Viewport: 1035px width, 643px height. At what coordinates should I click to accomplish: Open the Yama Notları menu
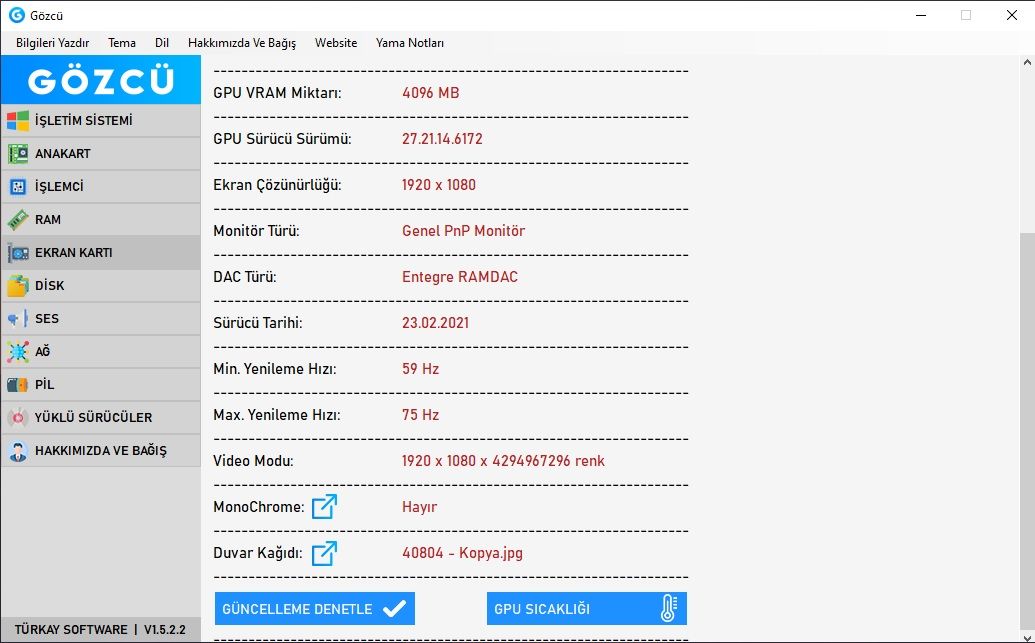(x=410, y=43)
